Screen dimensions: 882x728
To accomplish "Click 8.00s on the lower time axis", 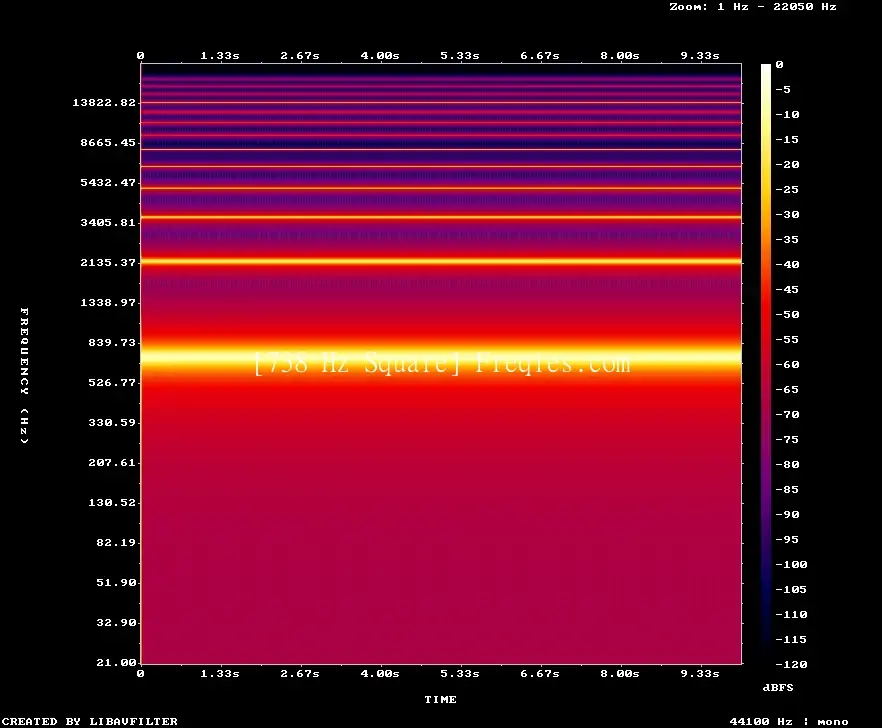I will pyautogui.click(x=619, y=673).
